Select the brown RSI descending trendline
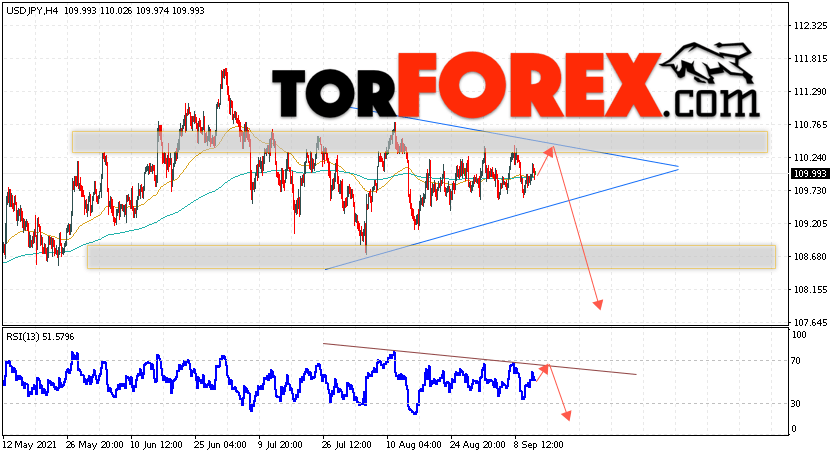The width and height of the screenshot is (834, 456). coord(480,359)
